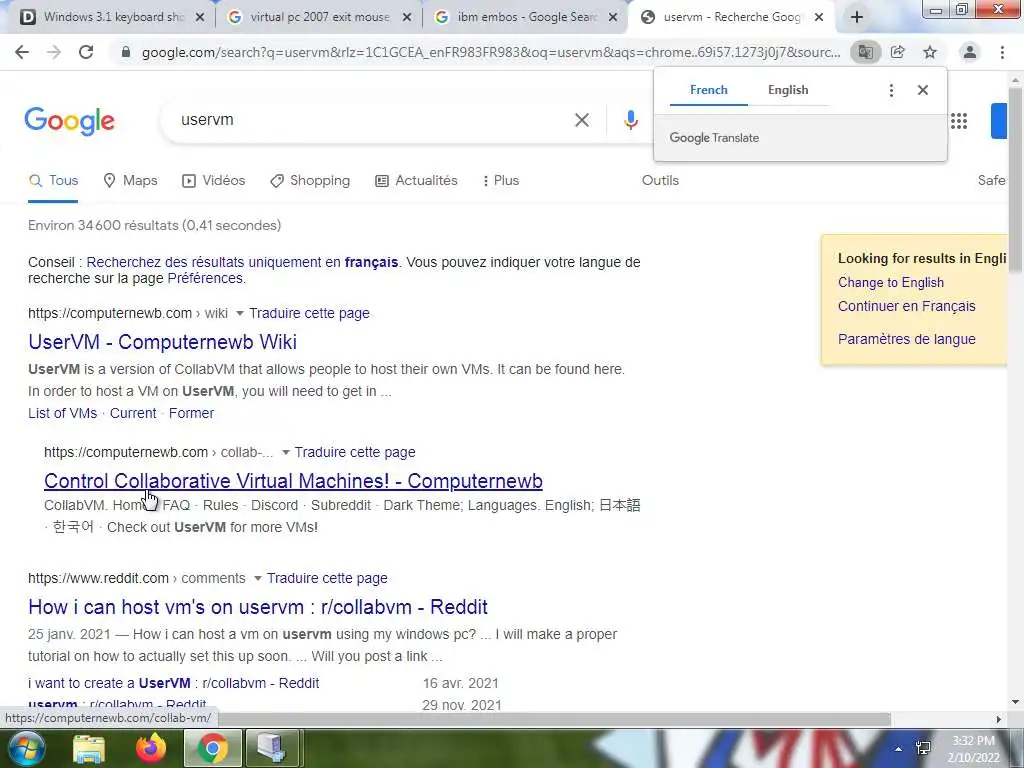Viewport: 1024px width, 768px height.
Task: Click the Google logo
Action: pyautogui.click(x=69, y=121)
